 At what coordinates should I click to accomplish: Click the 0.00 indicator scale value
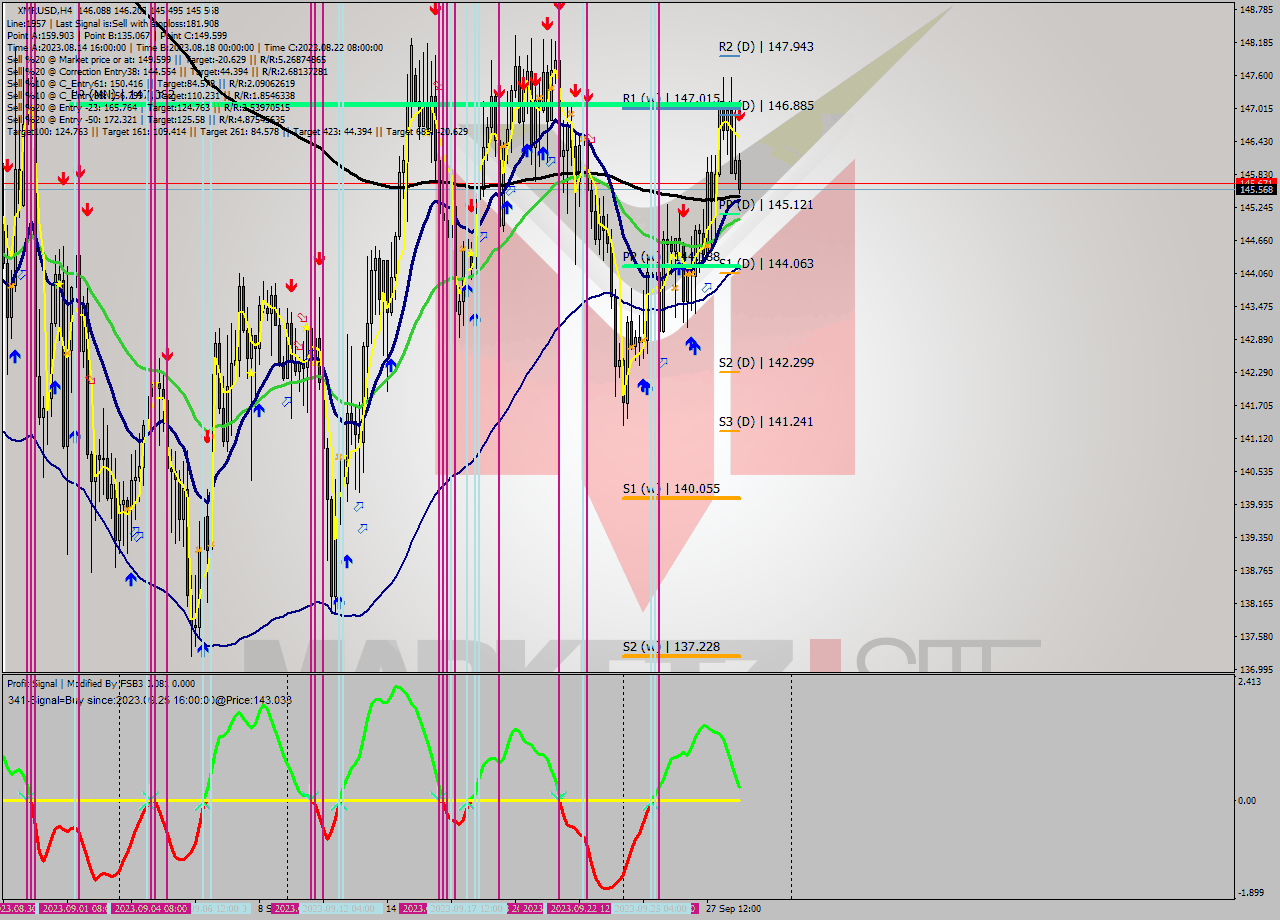pos(1248,800)
